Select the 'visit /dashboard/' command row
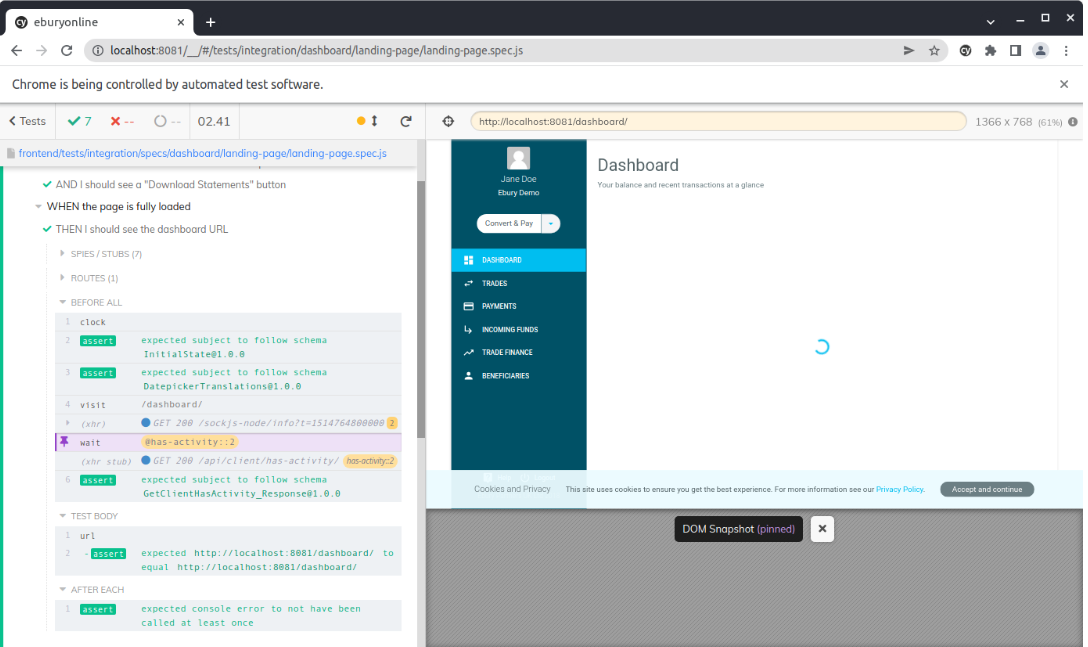This screenshot has height=647, width=1088. click(x=228, y=405)
